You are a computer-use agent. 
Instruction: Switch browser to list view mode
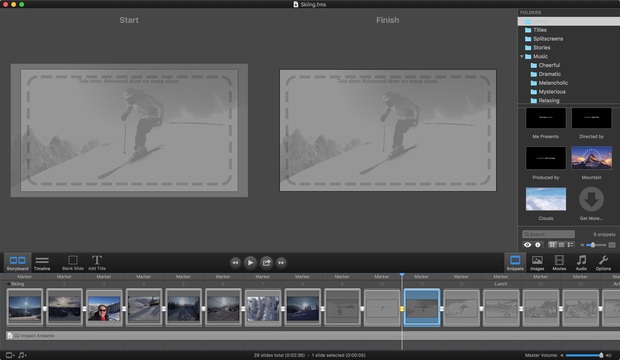(561, 245)
